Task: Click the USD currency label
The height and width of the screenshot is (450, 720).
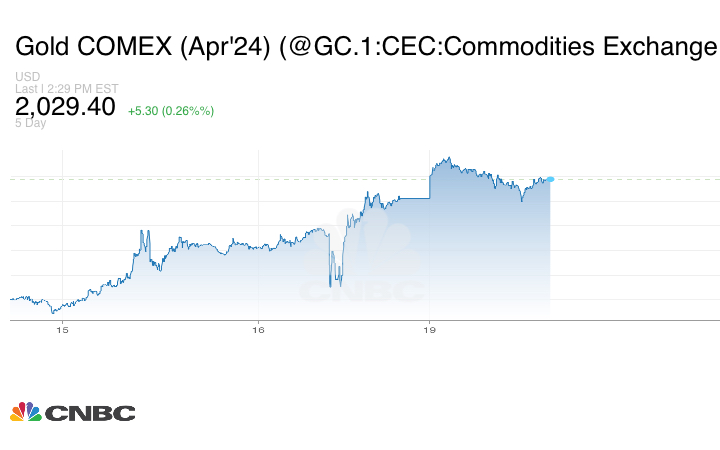Action: click(x=28, y=77)
